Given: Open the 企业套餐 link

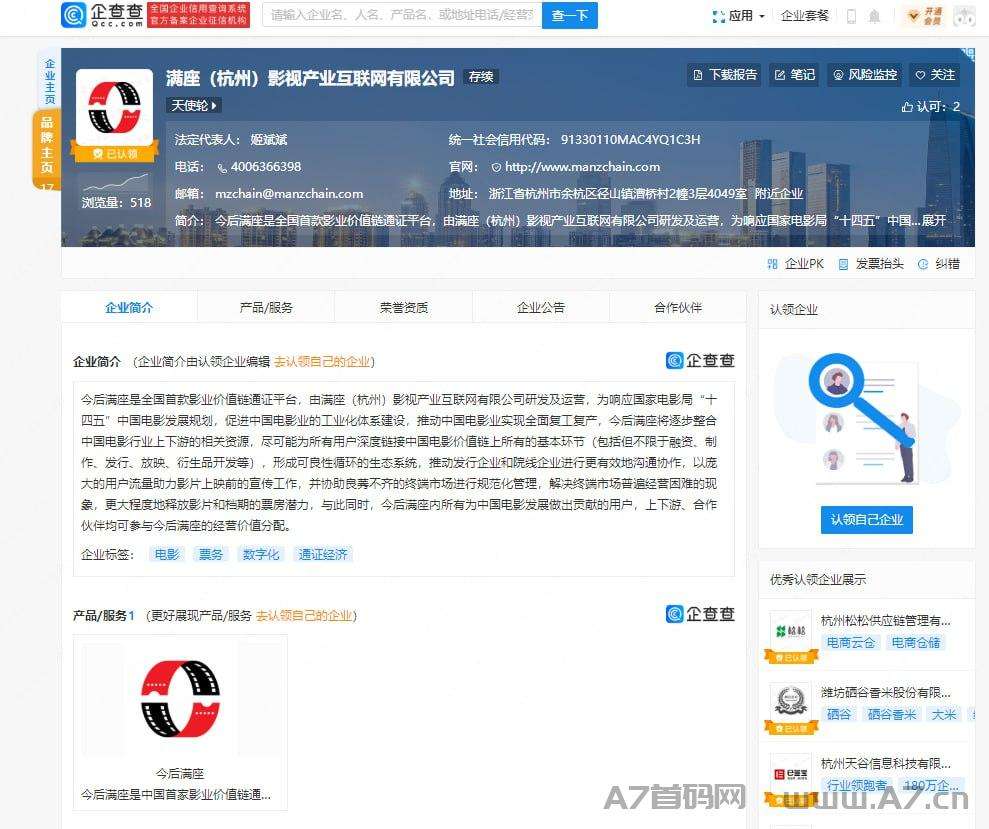Looking at the screenshot, I should 804,16.
